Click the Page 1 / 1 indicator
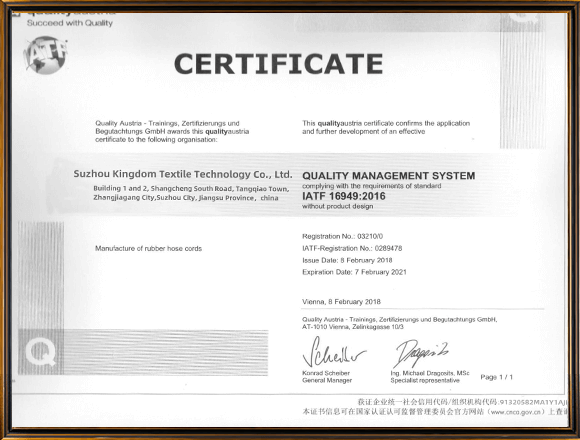Screen dimensions: 580x440 coord(496,377)
